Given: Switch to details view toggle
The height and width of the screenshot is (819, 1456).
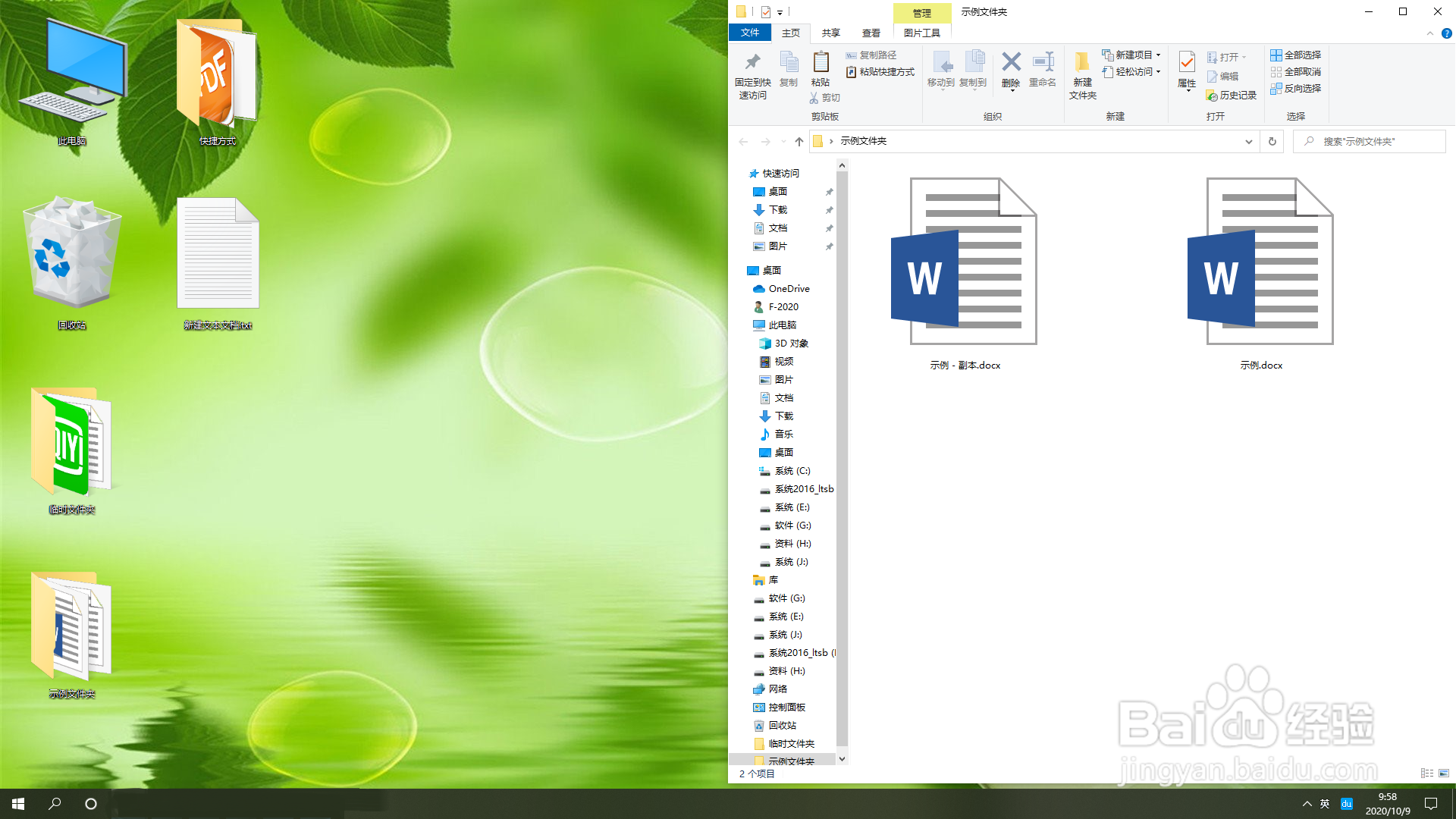Looking at the screenshot, I should pos(1427,773).
